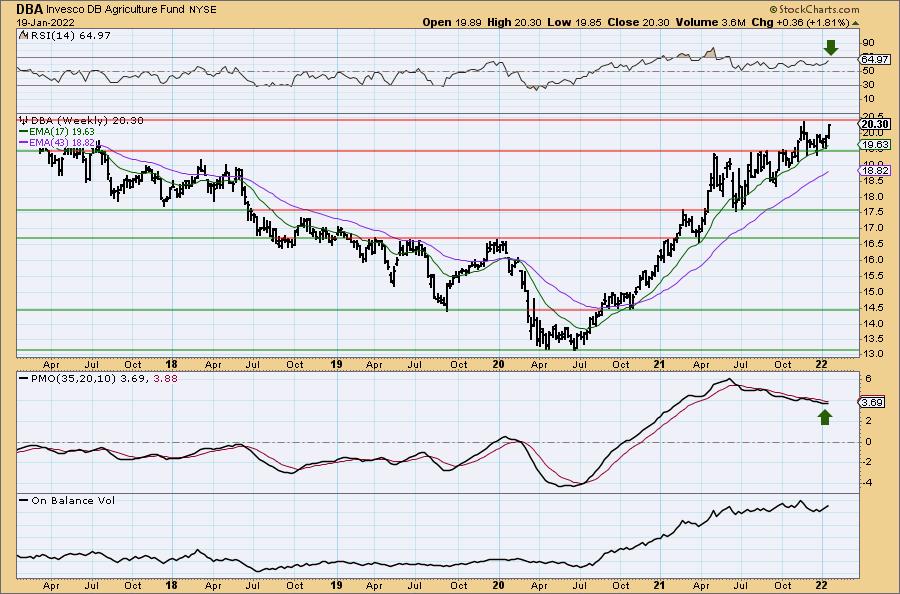Select the Invesco DB Agriculture Fund title
This screenshot has height=594, width=900.
pyautogui.click(x=115, y=9)
